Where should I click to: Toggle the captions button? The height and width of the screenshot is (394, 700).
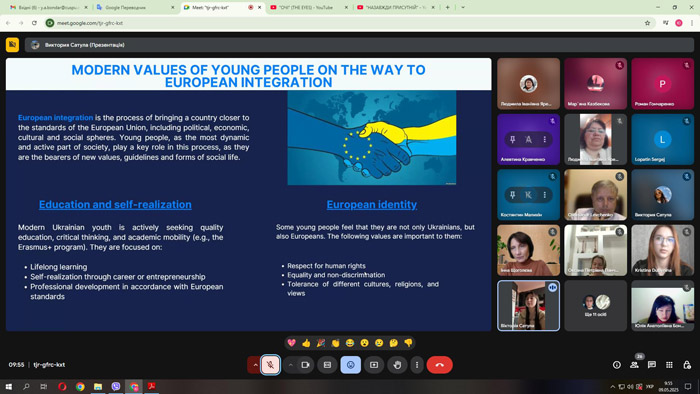point(327,365)
